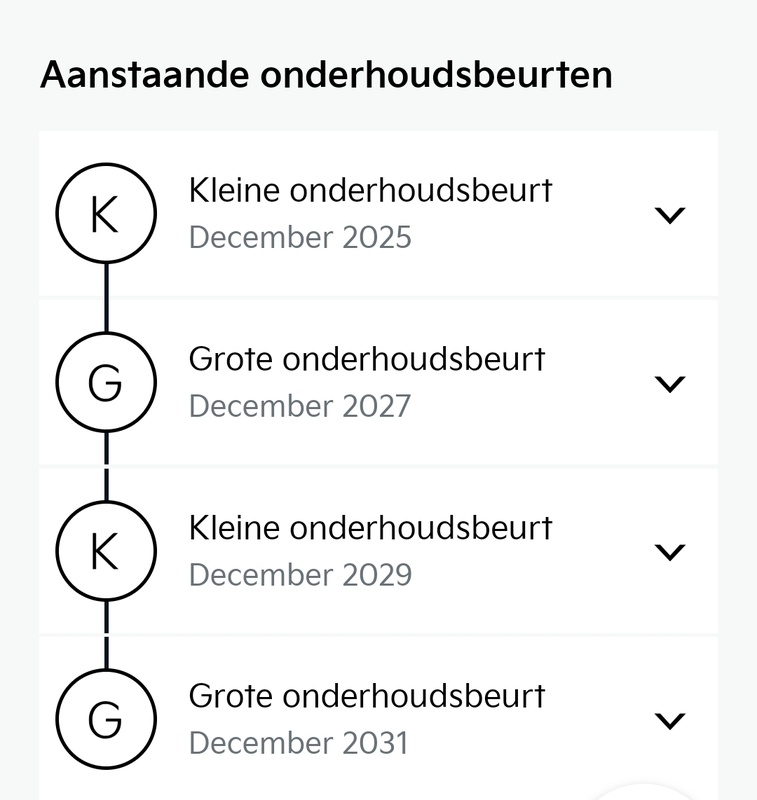Tap the second Kleine onderhoudsbeurt title
Screen dimensions: 757x800
point(370,527)
